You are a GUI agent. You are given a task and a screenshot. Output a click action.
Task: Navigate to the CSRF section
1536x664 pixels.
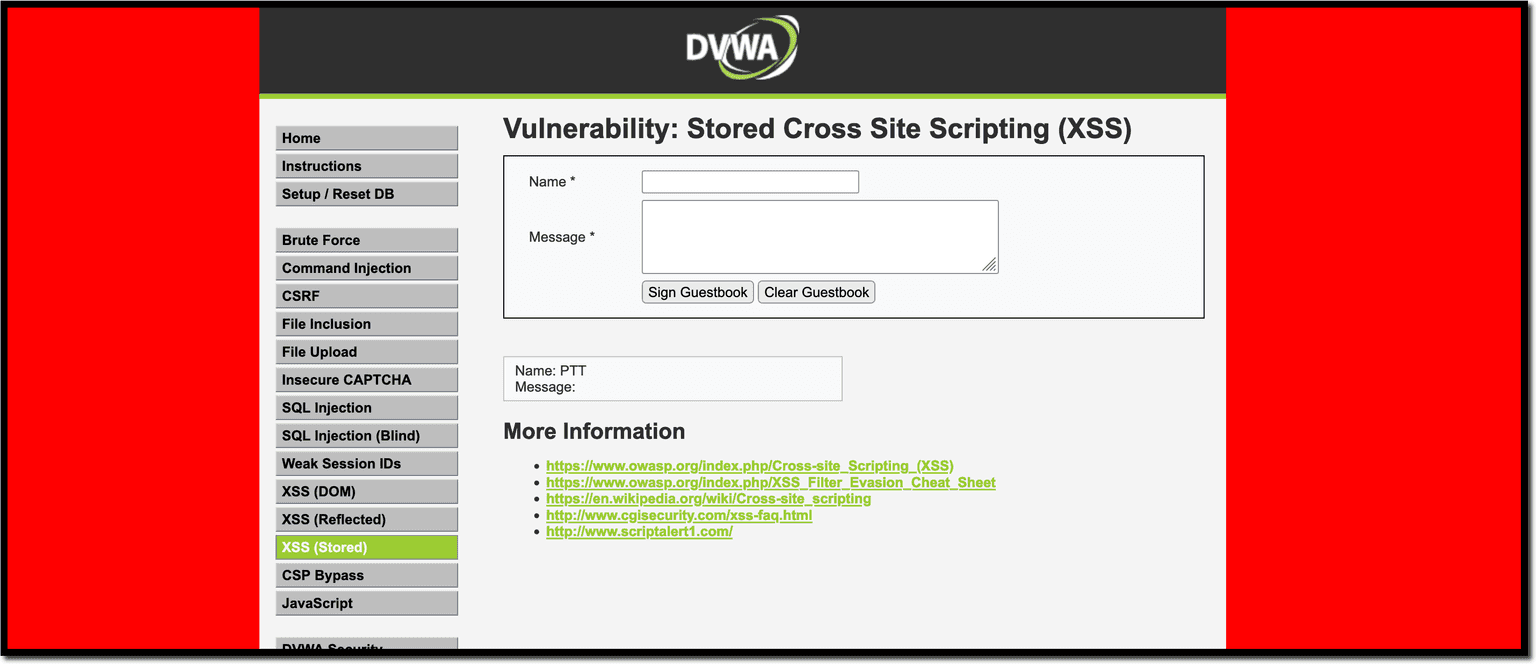coord(366,295)
